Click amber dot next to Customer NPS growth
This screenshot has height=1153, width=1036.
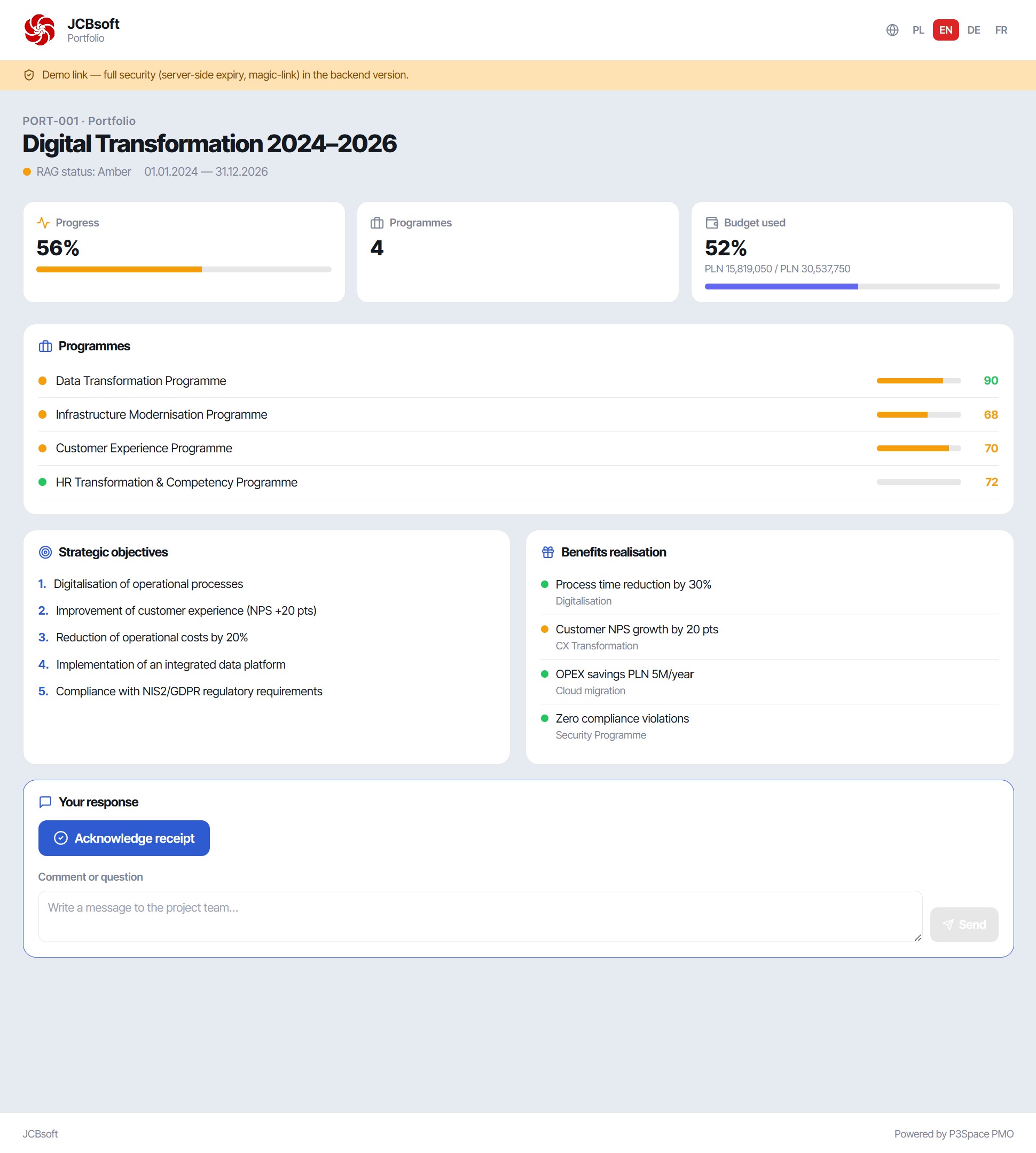click(544, 630)
